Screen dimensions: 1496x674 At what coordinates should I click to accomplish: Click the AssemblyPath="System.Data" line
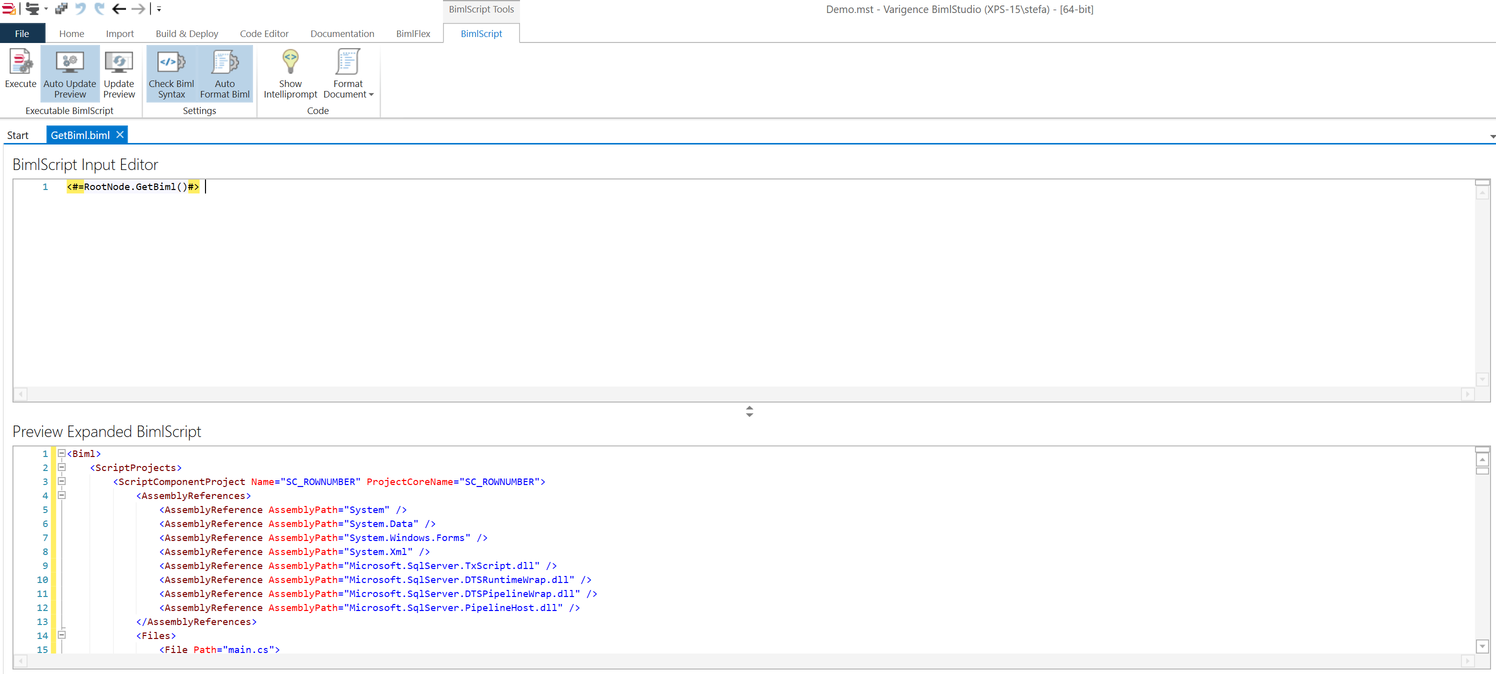(298, 524)
